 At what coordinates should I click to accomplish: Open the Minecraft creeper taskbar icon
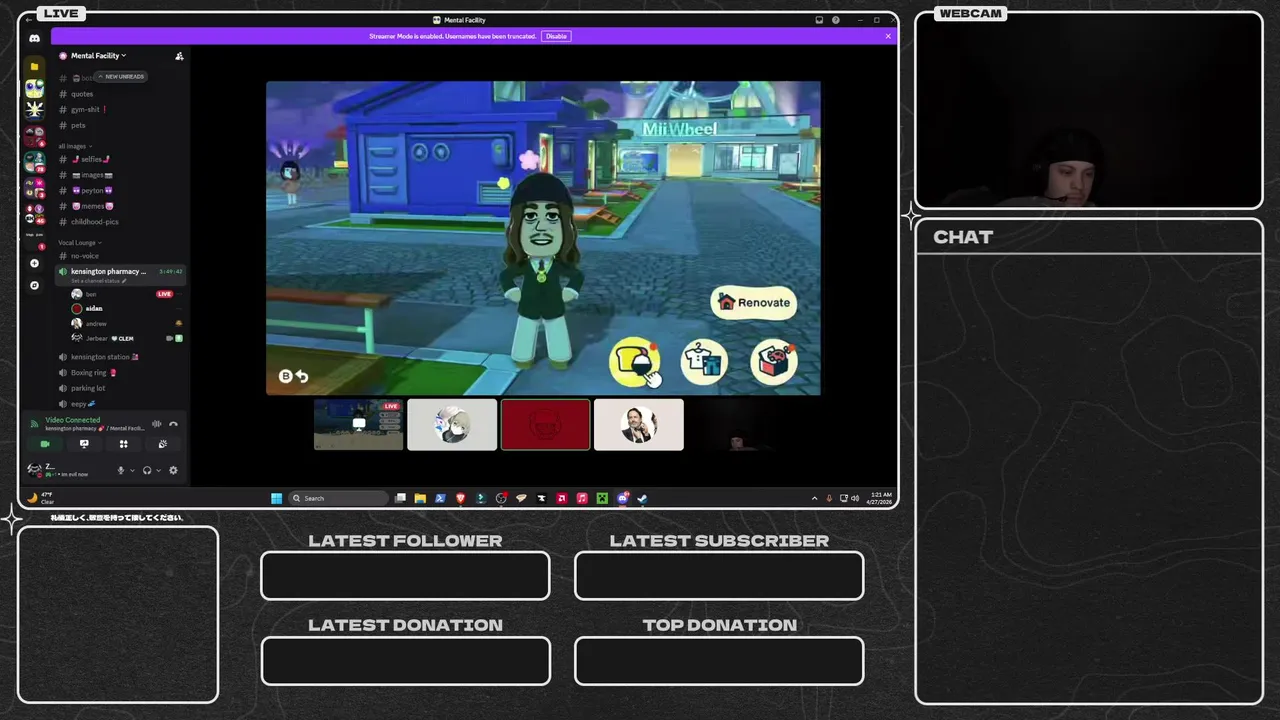602,498
